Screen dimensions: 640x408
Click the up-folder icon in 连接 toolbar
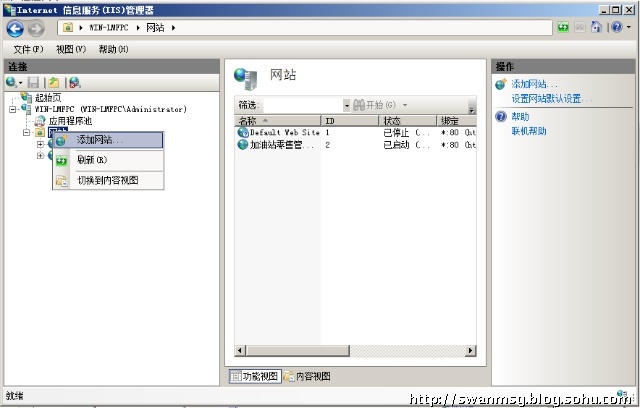[53, 83]
